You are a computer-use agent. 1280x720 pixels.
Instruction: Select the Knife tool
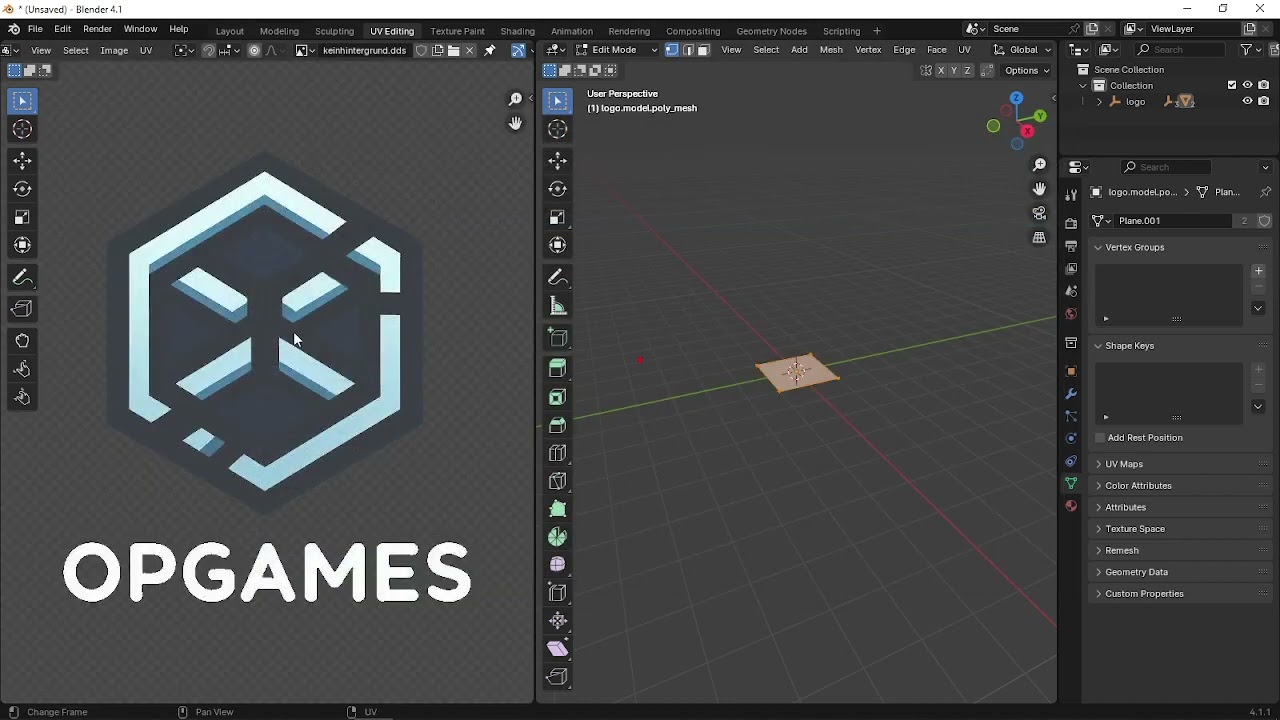point(558,481)
